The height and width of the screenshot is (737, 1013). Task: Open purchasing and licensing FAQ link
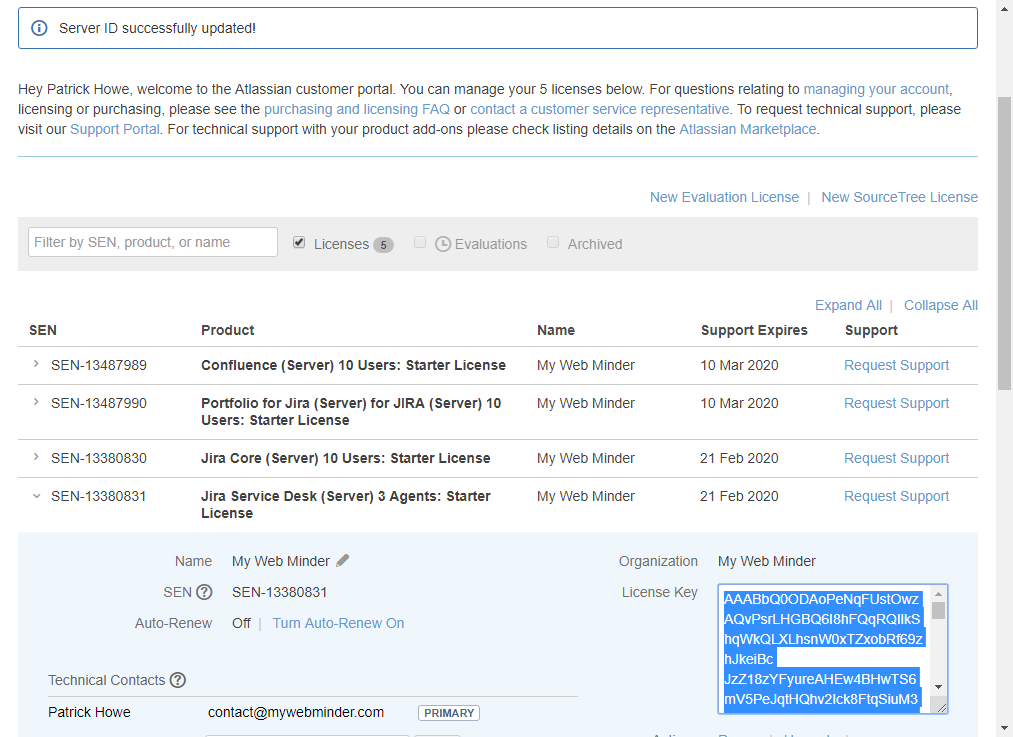coord(357,109)
